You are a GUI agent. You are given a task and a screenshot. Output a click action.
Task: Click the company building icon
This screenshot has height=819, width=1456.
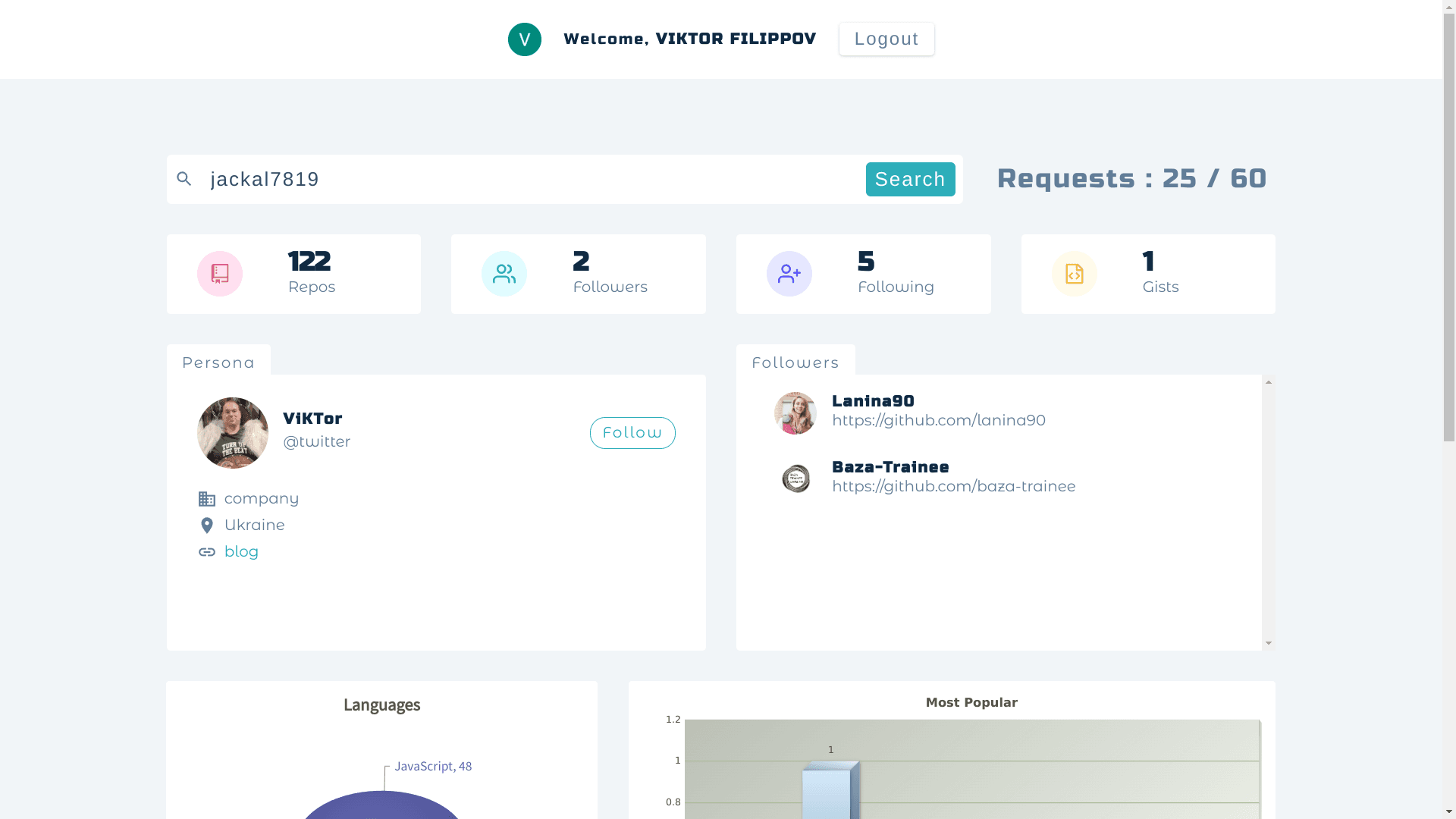[207, 499]
